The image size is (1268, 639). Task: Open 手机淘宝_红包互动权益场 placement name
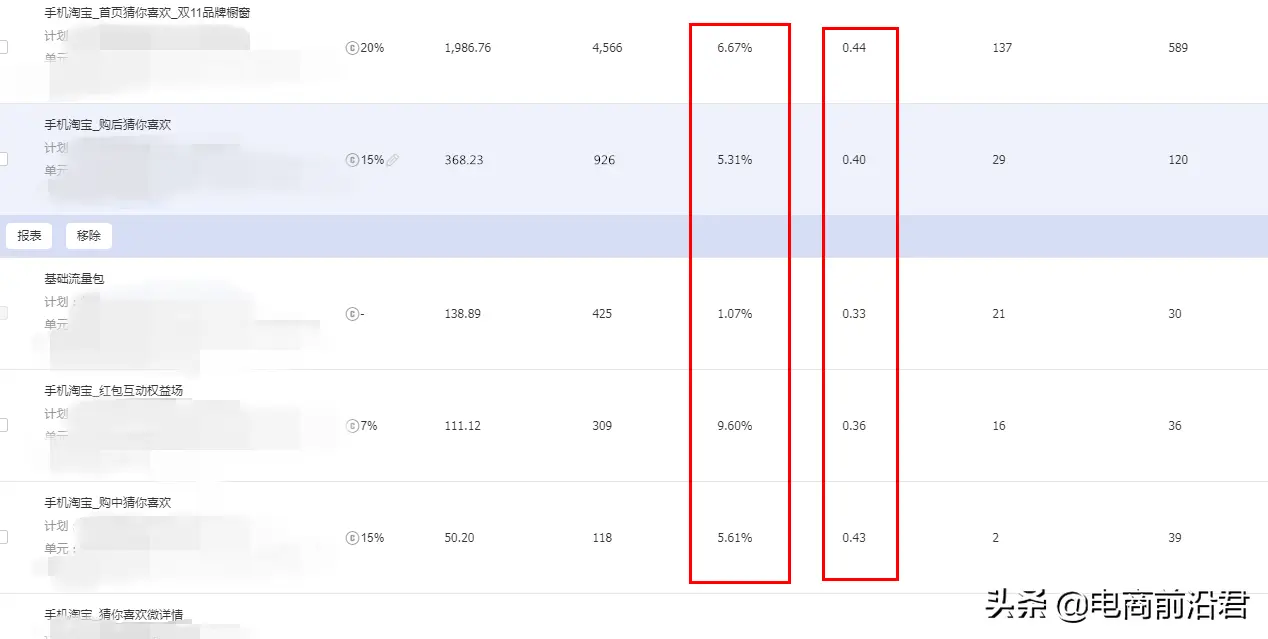[114, 391]
